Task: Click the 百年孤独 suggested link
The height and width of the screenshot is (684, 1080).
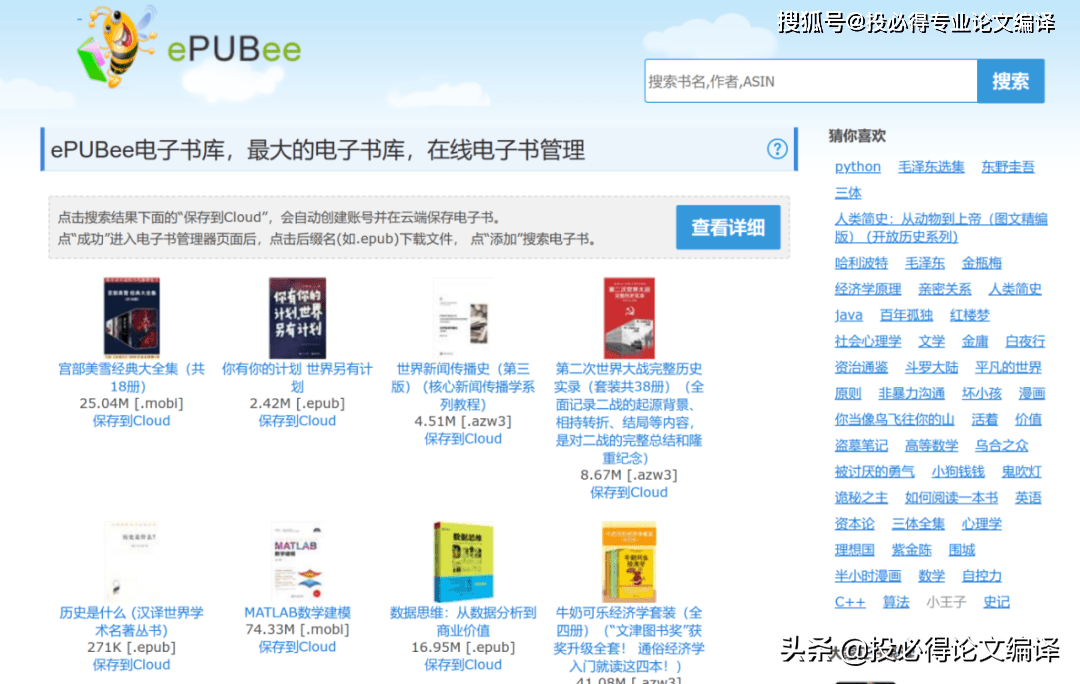Action: click(x=906, y=315)
